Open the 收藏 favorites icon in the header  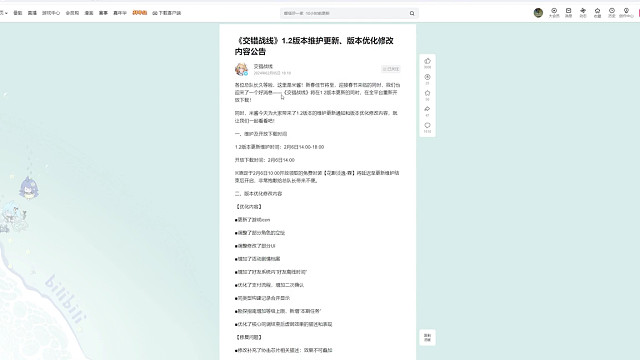[x=597, y=13]
